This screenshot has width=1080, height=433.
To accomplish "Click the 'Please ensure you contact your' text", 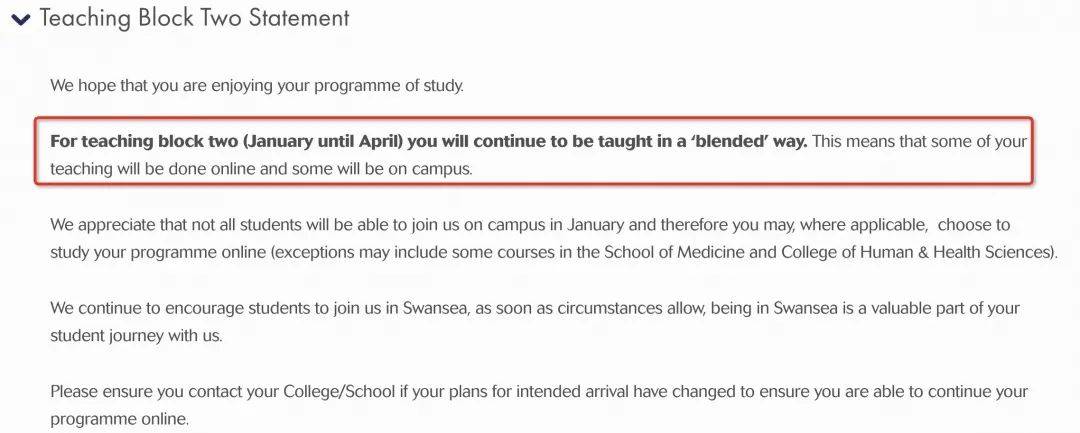I will point(165,392).
